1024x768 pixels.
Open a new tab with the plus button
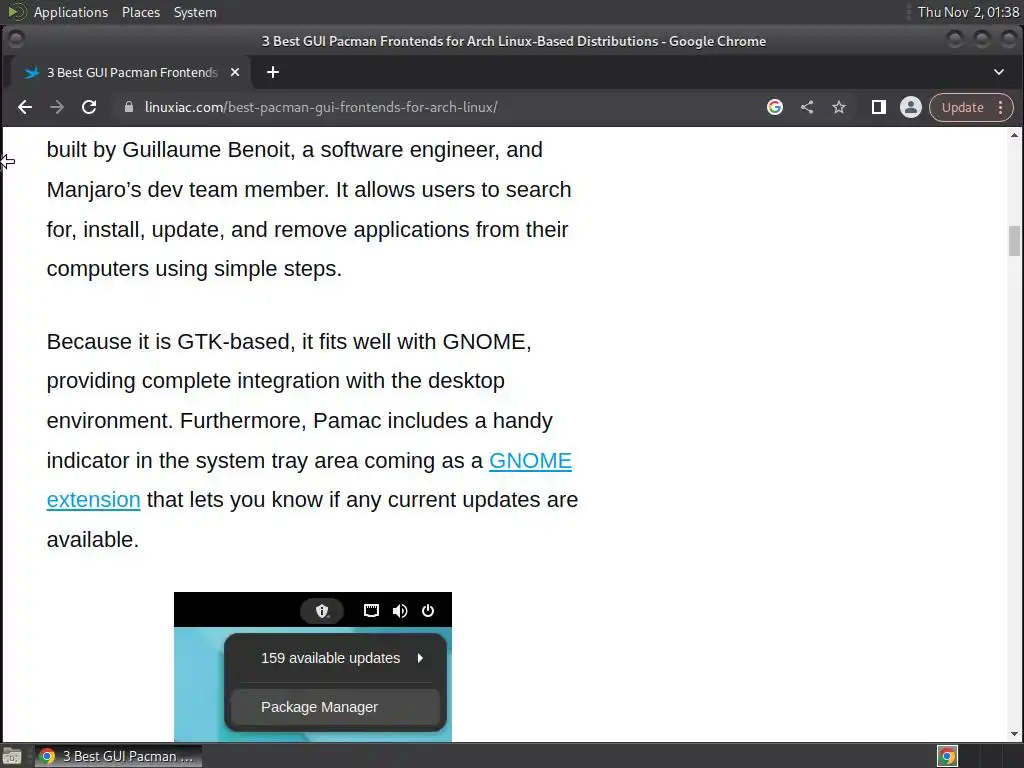click(x=273, y=72)
